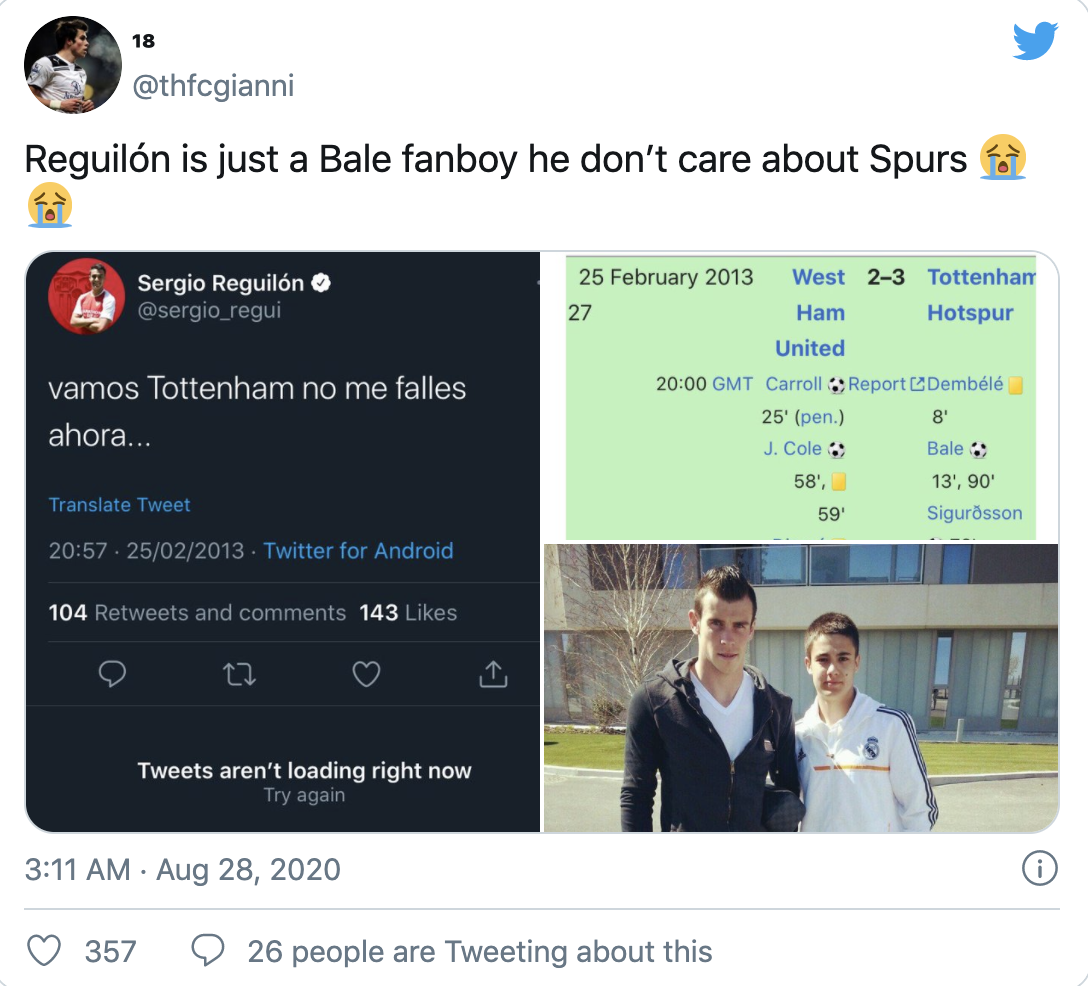Open @thfcgianni profile avatar

72,65
